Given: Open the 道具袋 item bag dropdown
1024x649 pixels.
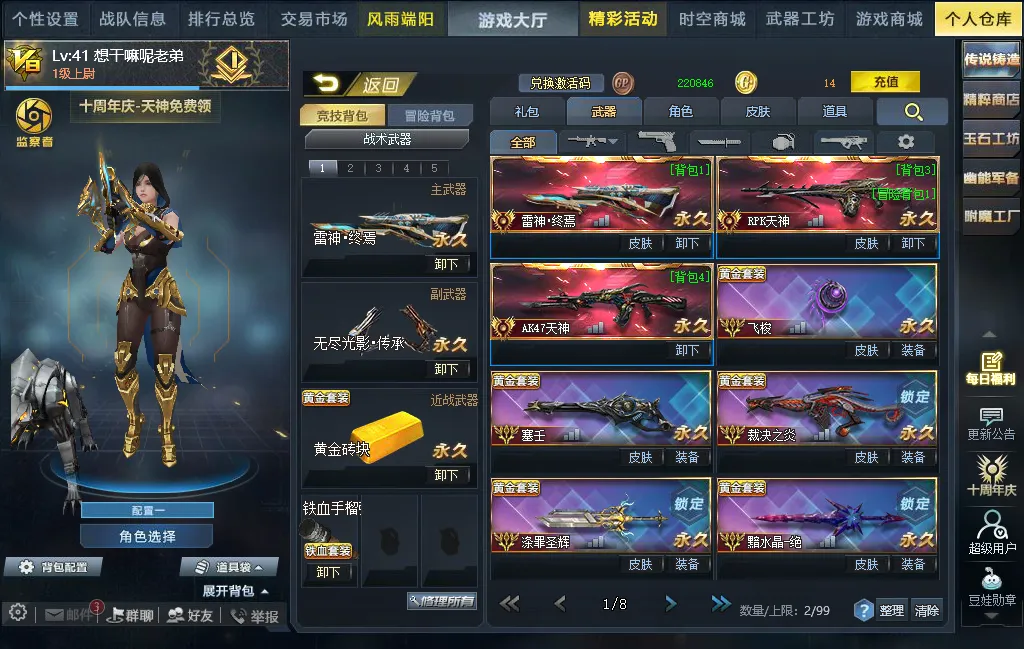Looking at the screenshot, I should tap(229, 567).
